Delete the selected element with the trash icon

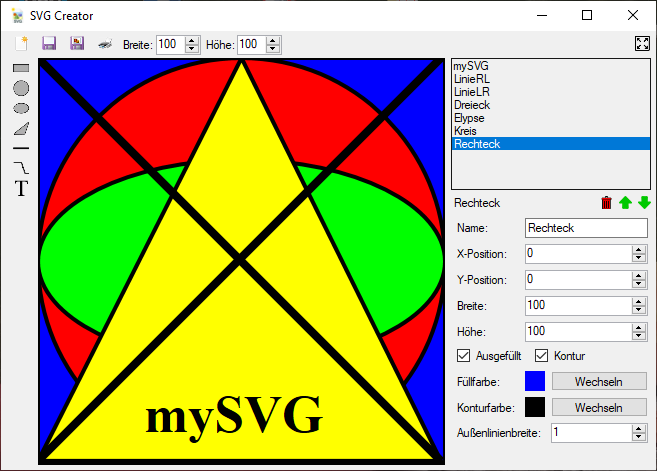click(606, 203)
